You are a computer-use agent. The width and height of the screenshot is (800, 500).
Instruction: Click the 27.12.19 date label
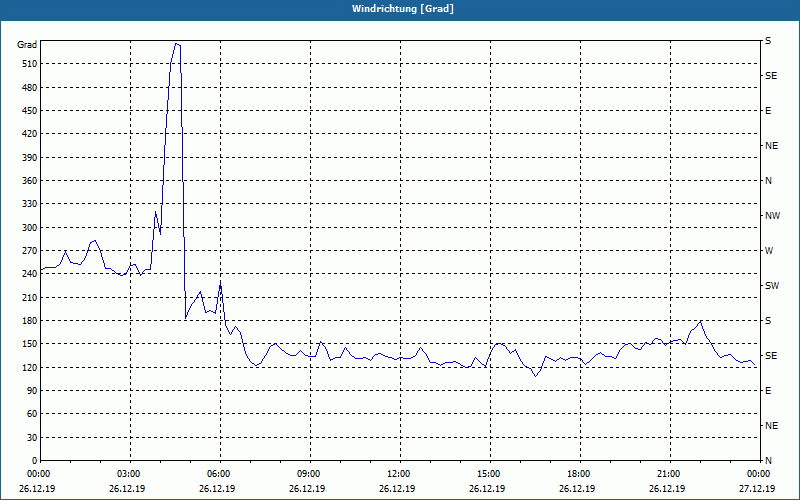[x=757, y=489]
